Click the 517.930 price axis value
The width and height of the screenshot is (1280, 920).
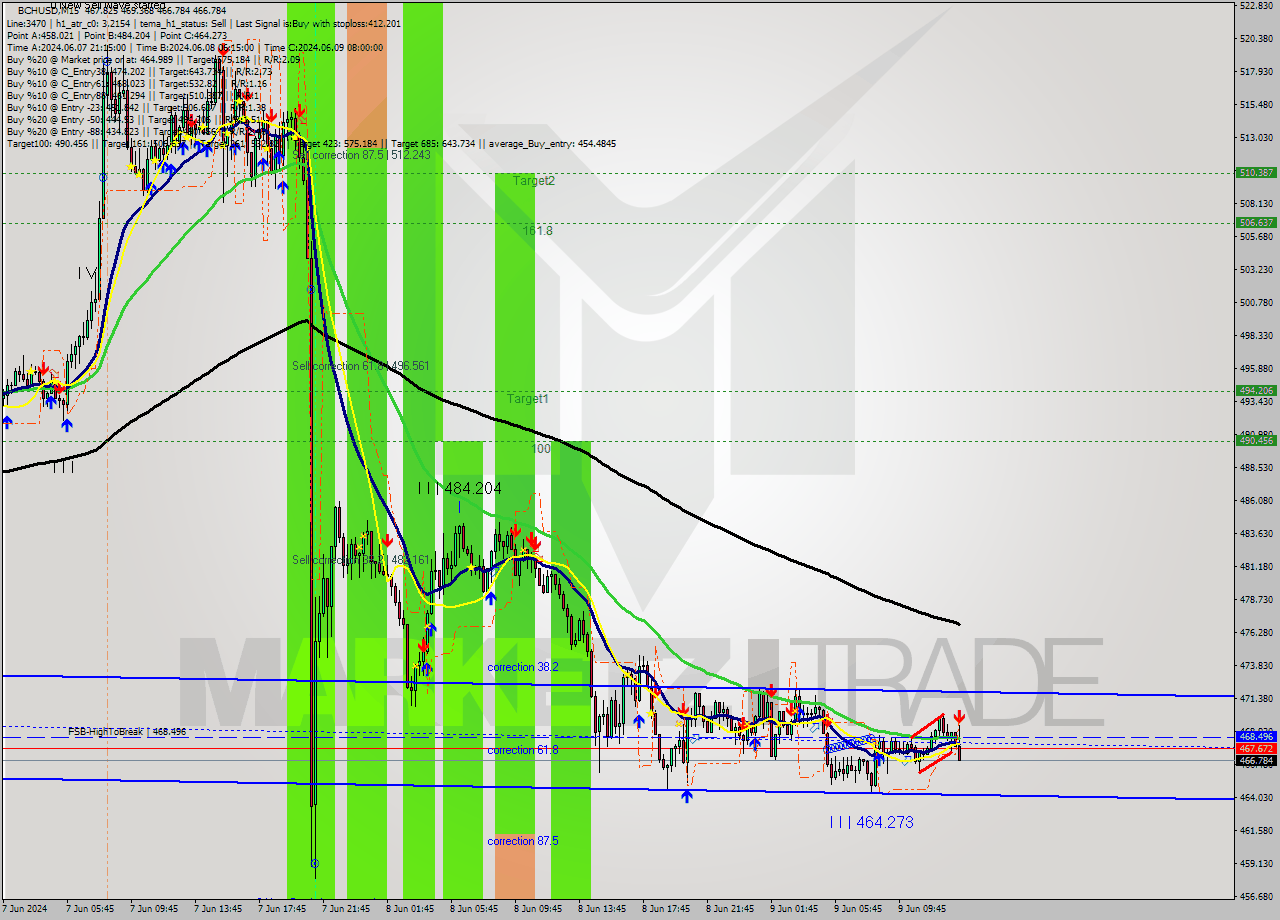(x=1255, y=71)
